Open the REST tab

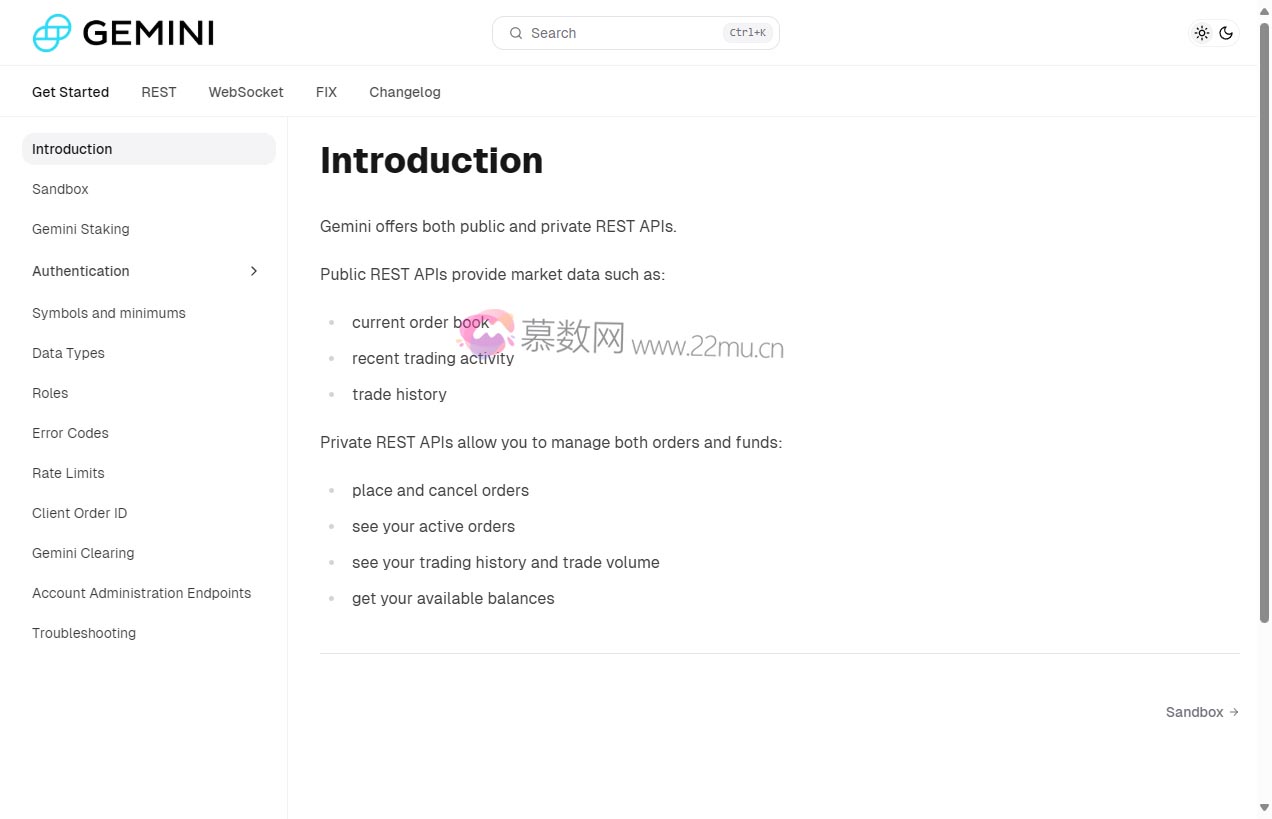point(158,92)
